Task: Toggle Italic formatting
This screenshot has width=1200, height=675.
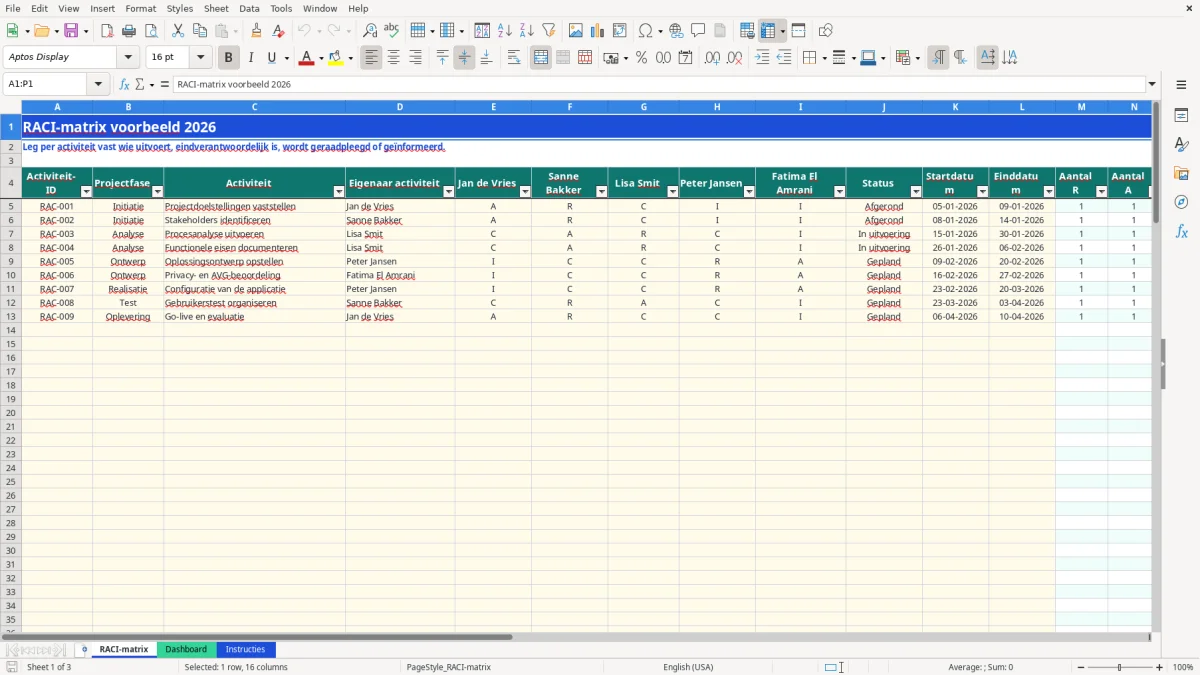Action: pyautogui.click(x=251, y=58)
